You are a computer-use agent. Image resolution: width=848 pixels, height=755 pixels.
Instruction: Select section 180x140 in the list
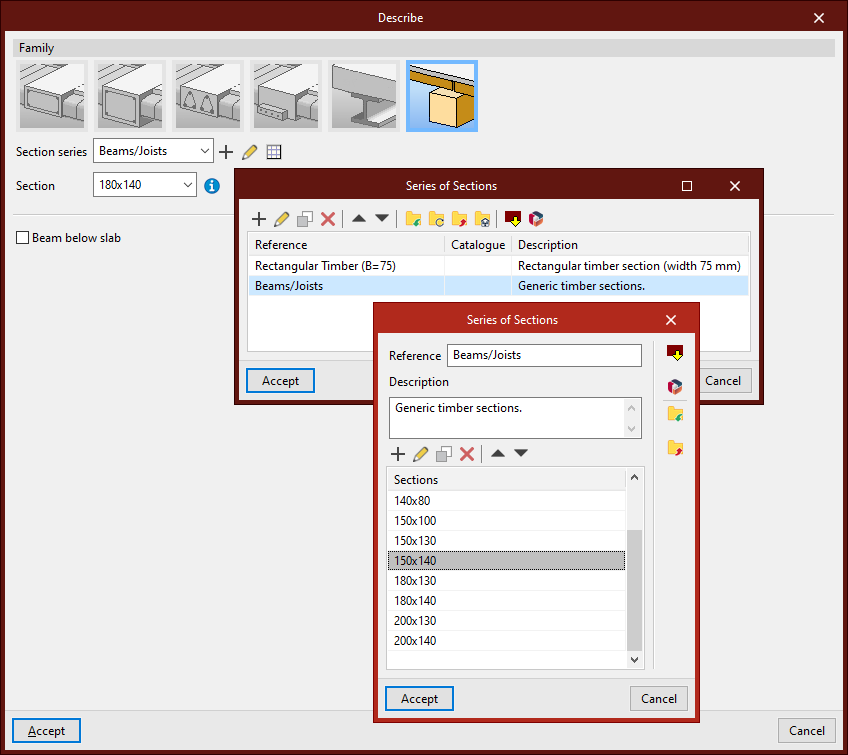click(x=507, y=601)
